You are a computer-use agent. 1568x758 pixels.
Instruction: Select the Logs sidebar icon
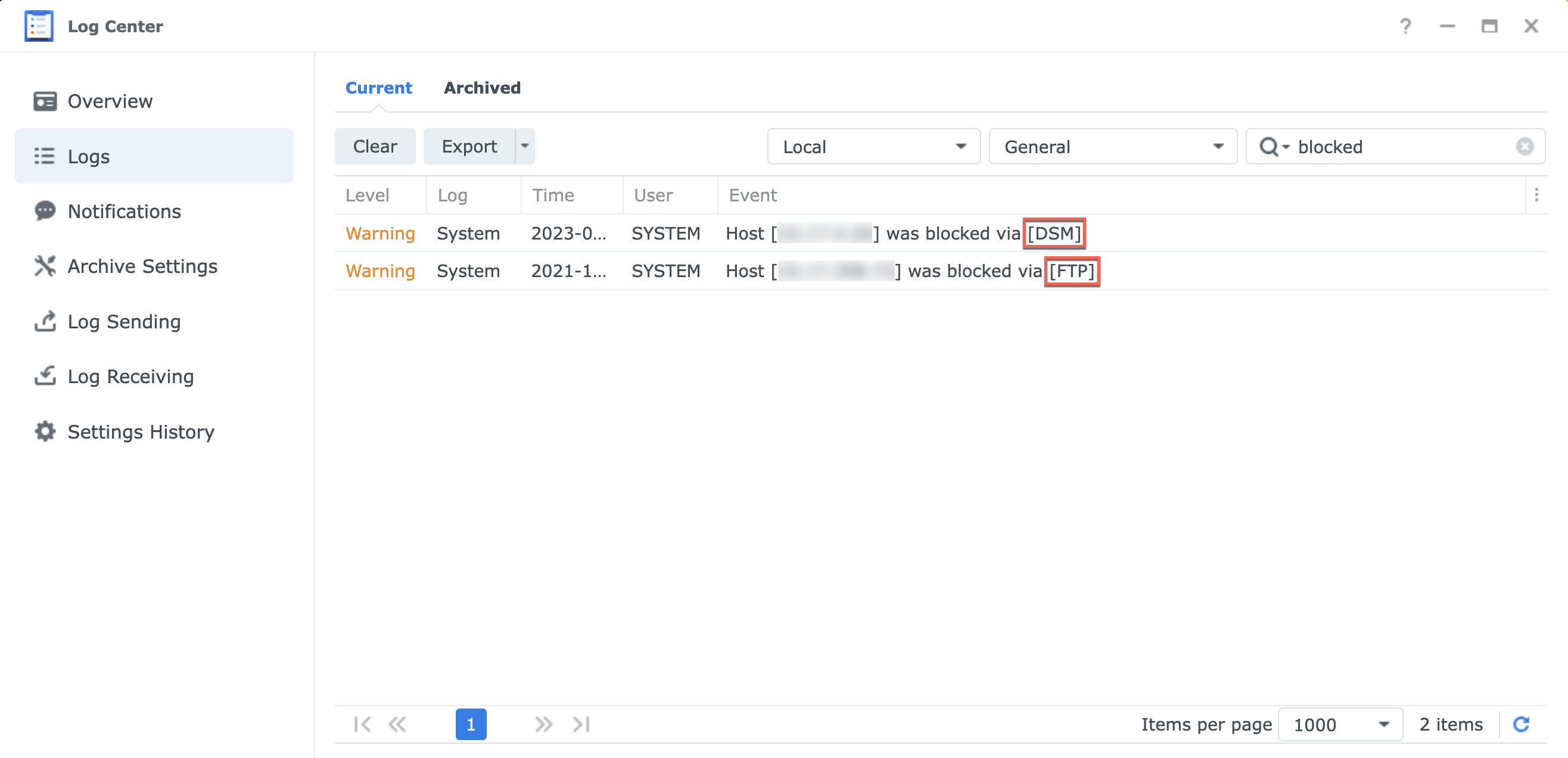[x=88, y=156]
